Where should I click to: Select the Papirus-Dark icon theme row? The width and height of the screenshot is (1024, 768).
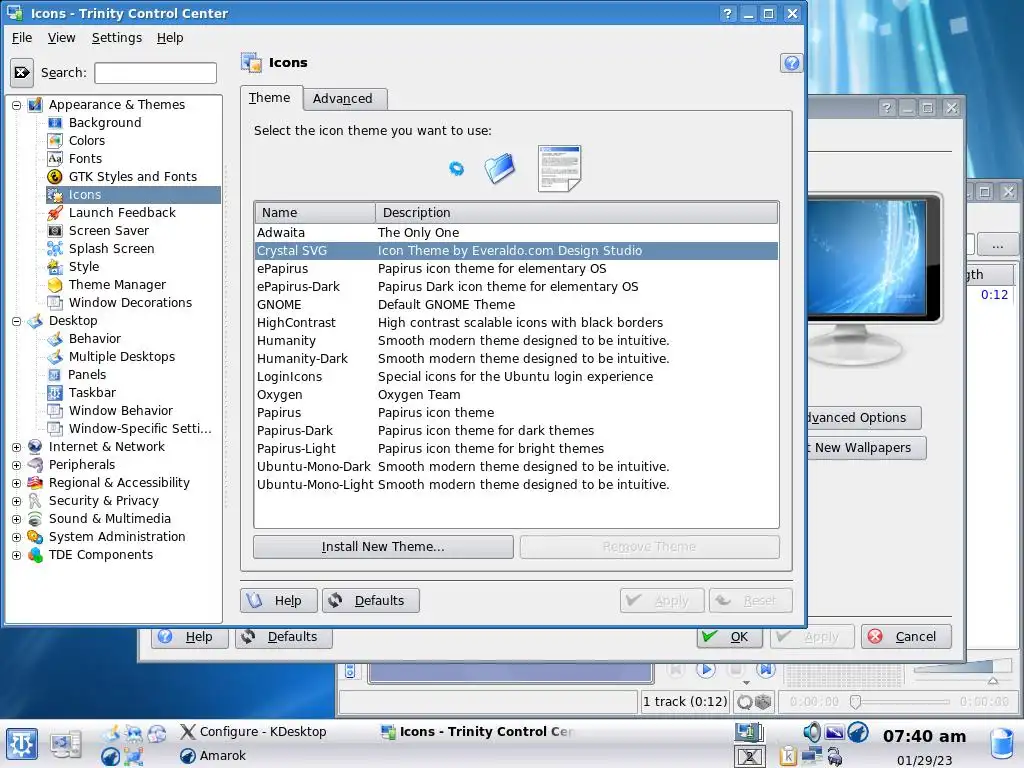516,430
